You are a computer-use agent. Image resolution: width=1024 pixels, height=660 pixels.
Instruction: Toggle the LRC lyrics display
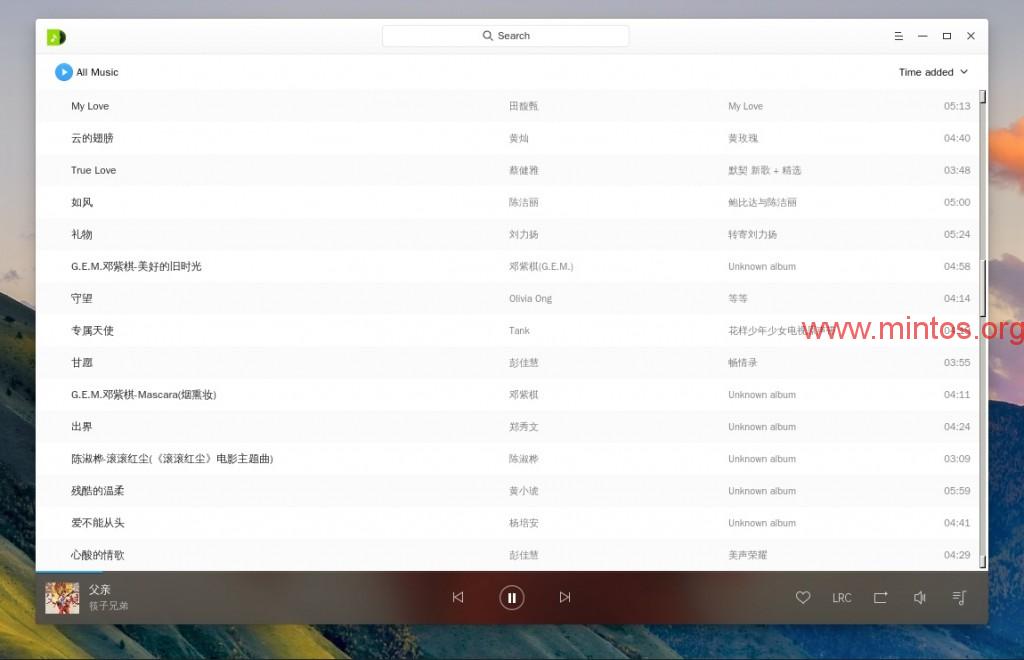tap(841, 598)
